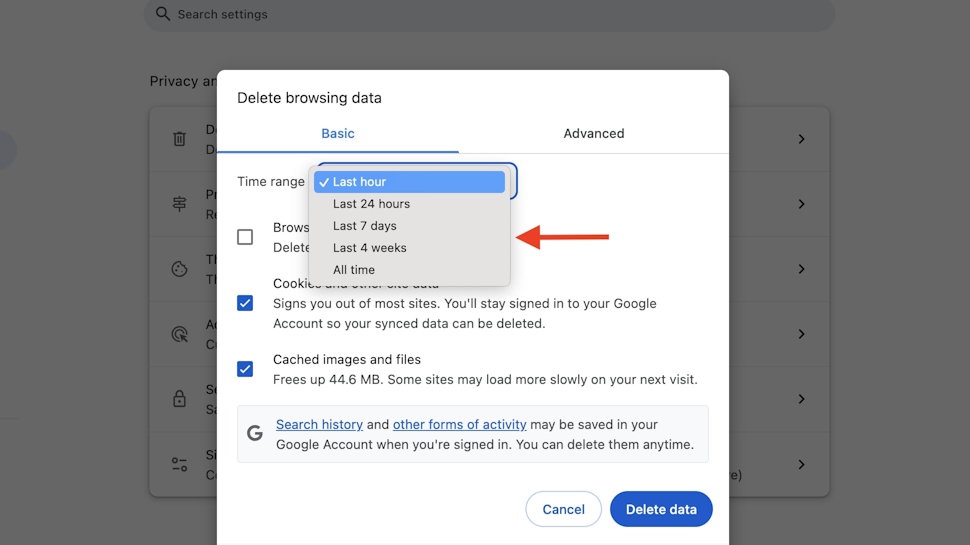The width and height of the screenshot is (970, 545).
Task: Expand the security padlock row chevron
Action: click(x=801, y=399)
